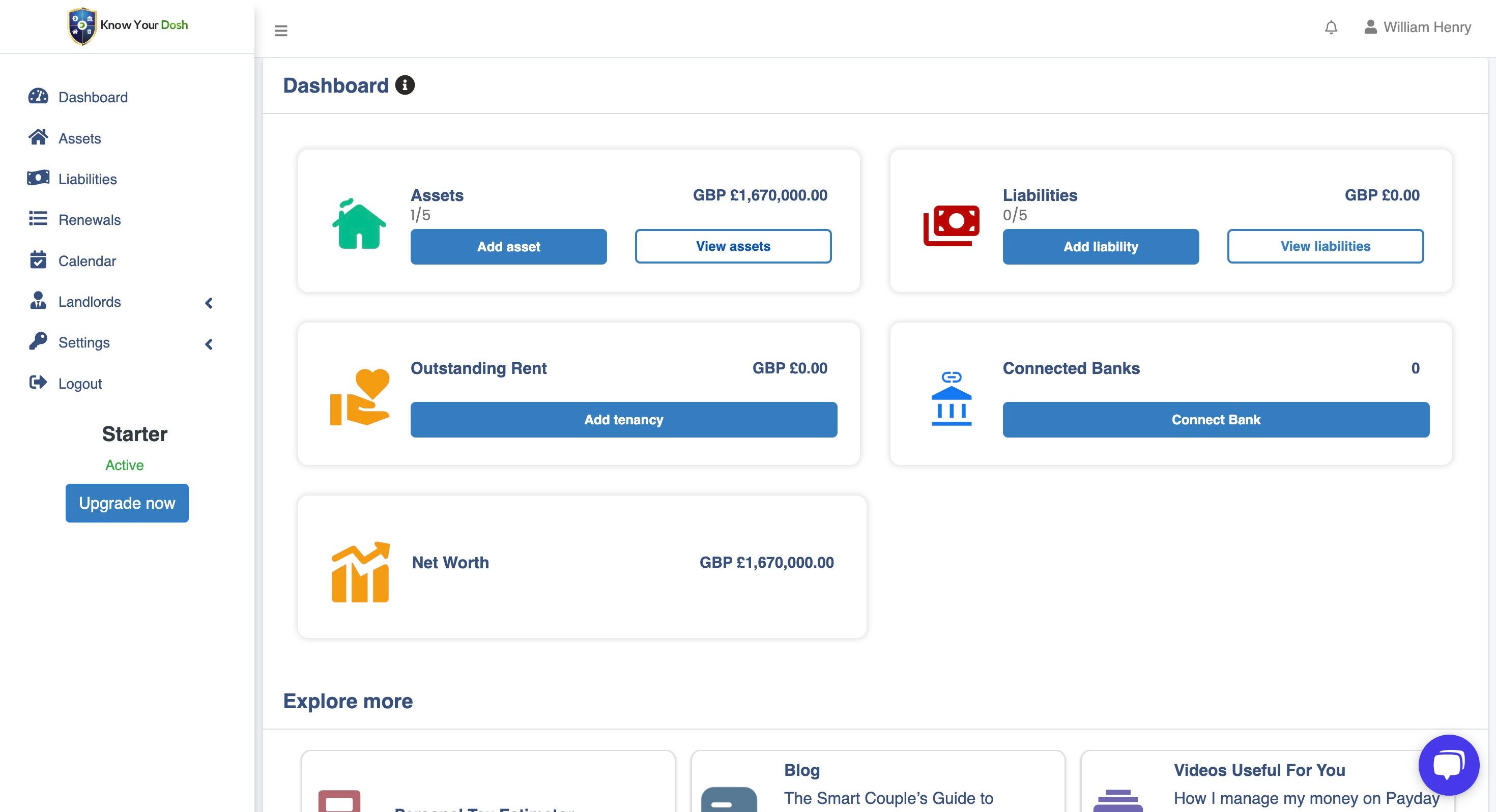The height and width of the screenshot is (812, 1496).
Task: Click the Dashboard info icon
Action: point(405,85)
